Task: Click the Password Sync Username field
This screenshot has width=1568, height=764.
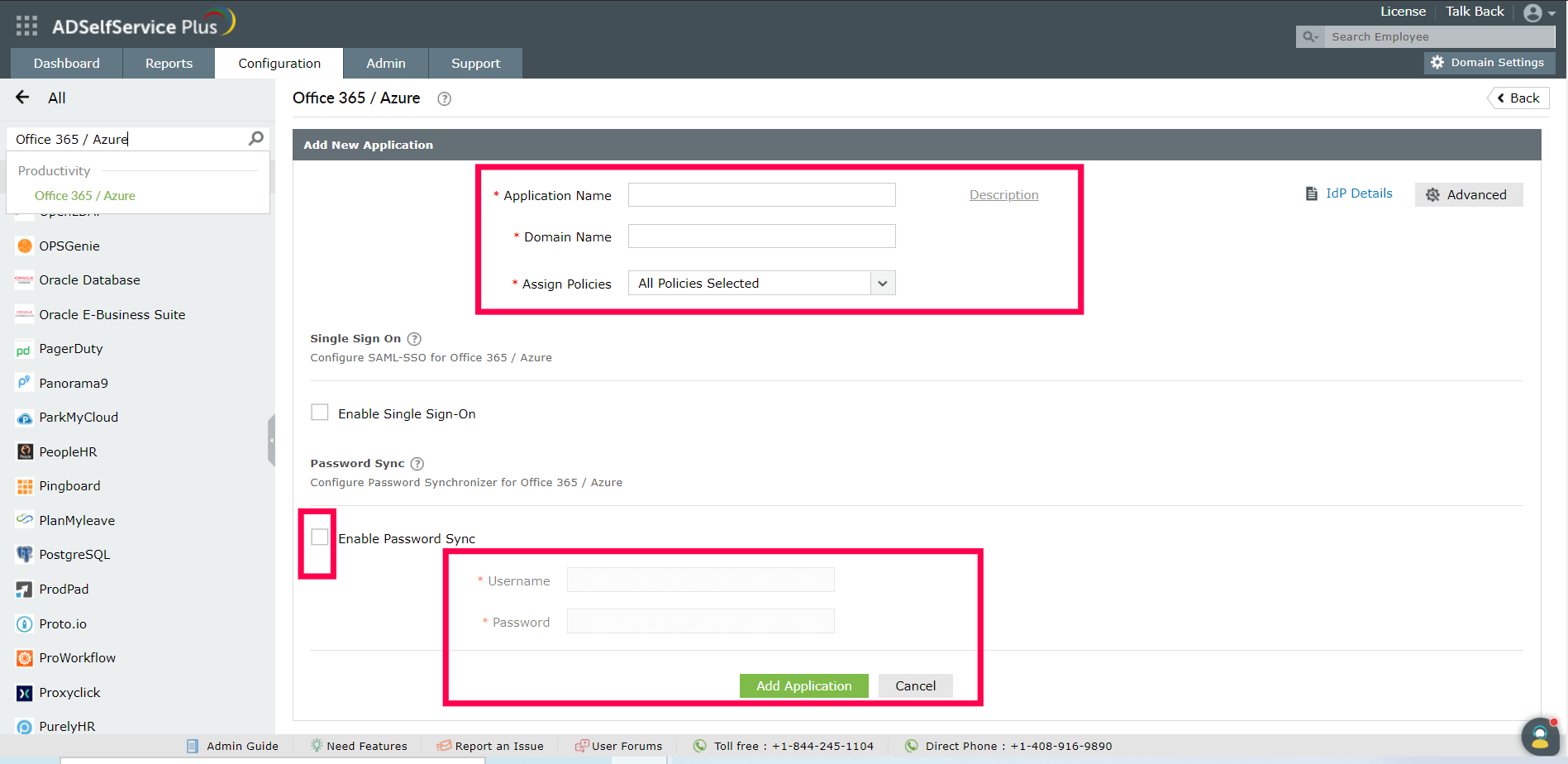Action: [700, 580]
